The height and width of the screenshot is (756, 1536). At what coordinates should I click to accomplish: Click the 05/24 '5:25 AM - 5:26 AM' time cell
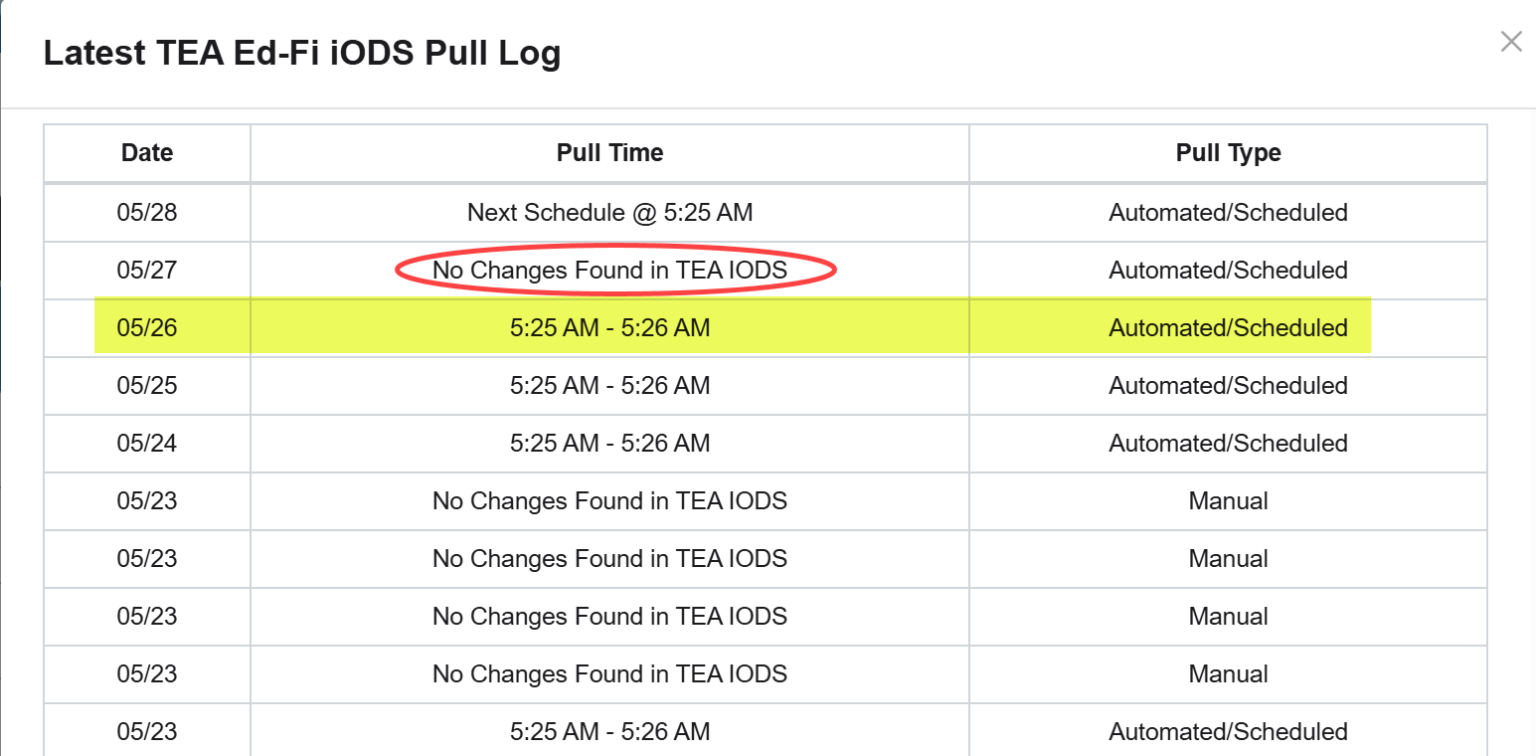(609, 443)
